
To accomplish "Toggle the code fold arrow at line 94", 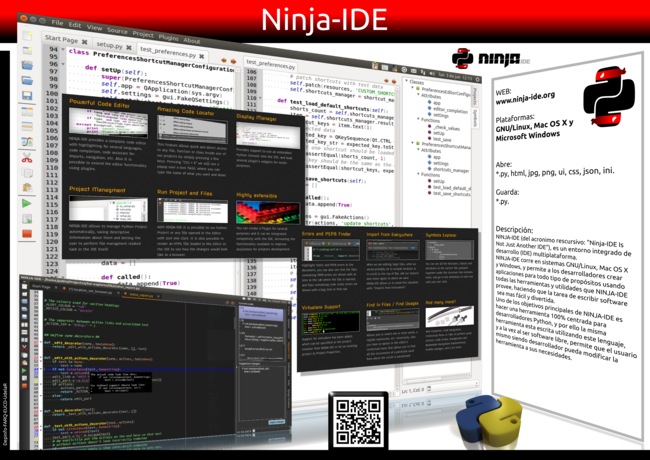I will click(x=63, y=49).
